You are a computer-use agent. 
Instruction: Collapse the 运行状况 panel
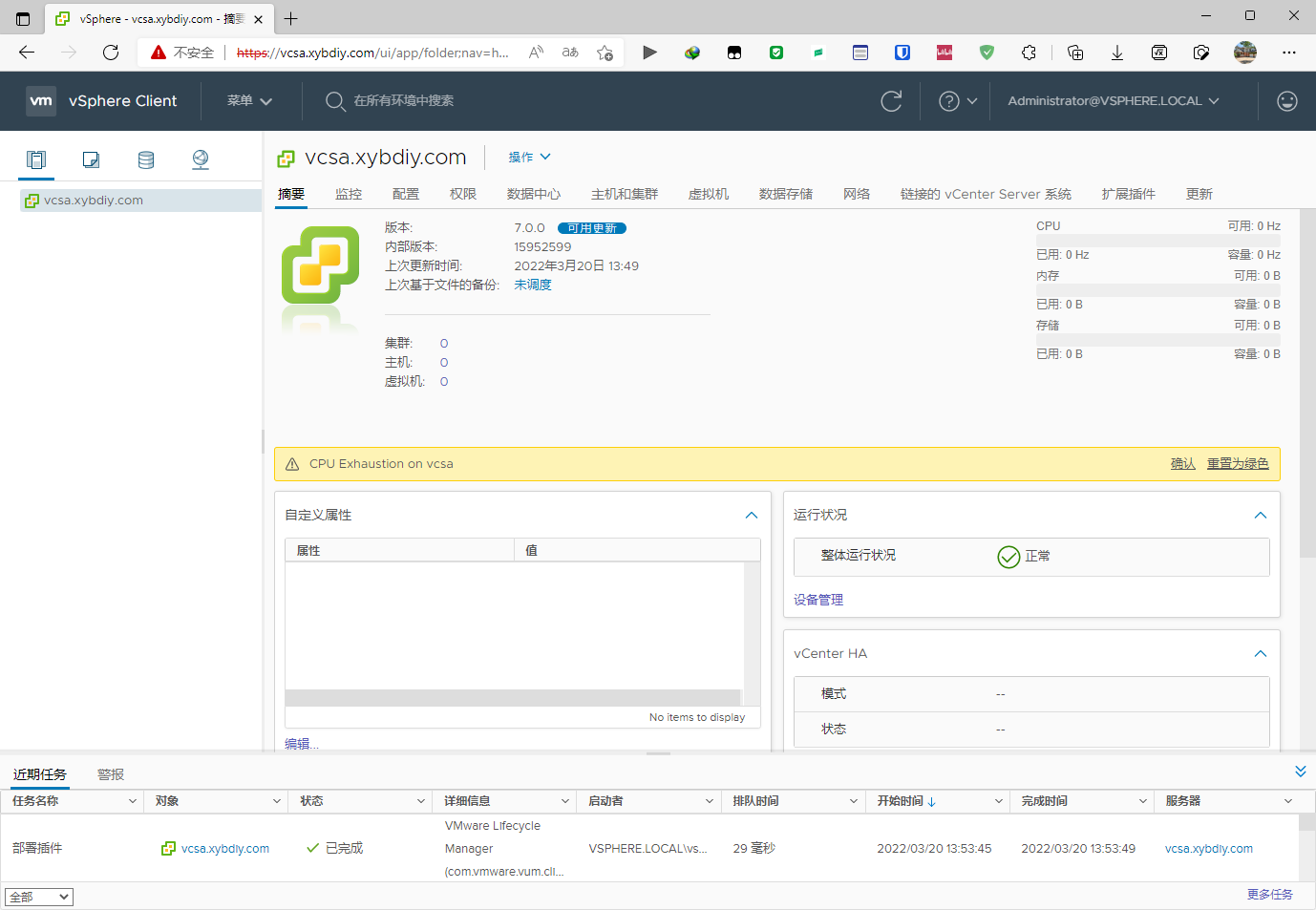pos(1261,515)
